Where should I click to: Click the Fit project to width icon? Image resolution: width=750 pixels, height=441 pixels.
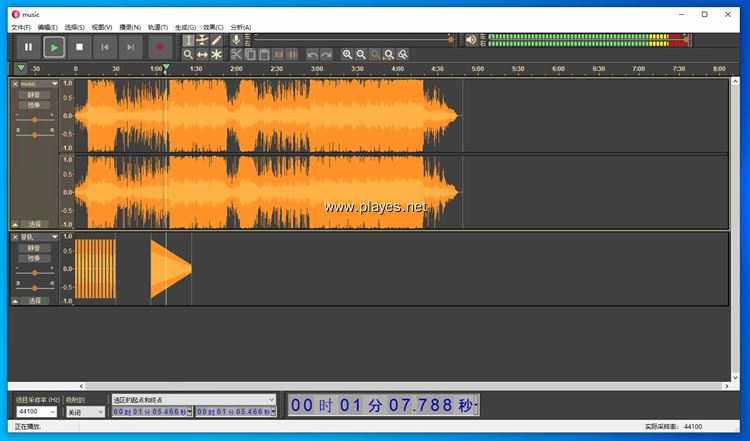click(389, 55)
